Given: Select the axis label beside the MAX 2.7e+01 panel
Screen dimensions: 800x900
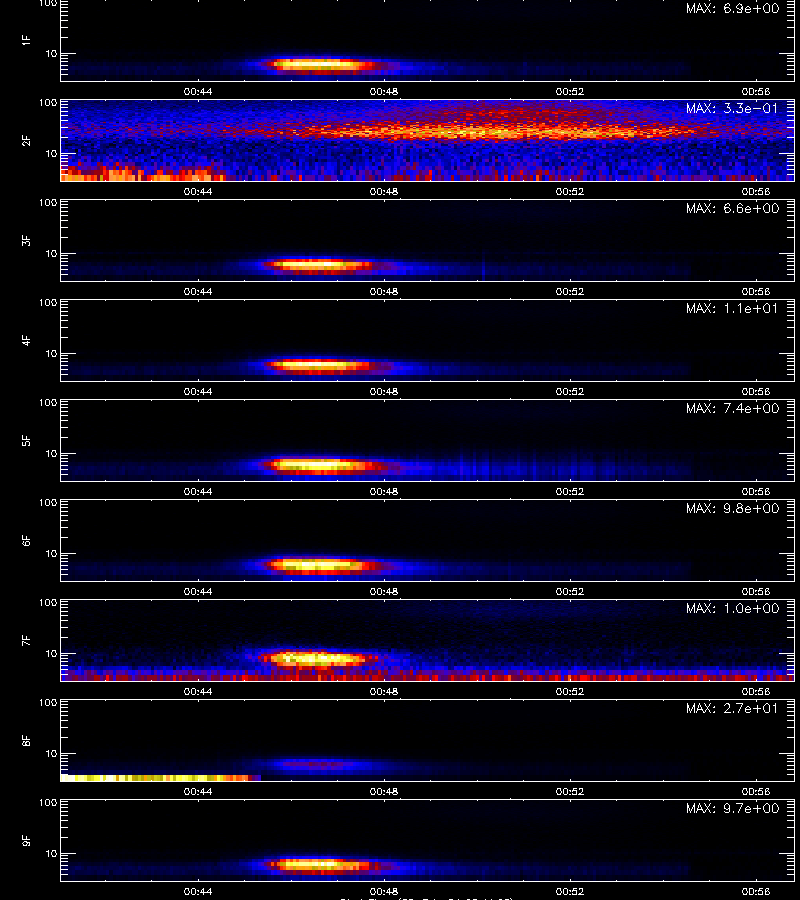Looking at the screenshot, I should pos(26,740).
